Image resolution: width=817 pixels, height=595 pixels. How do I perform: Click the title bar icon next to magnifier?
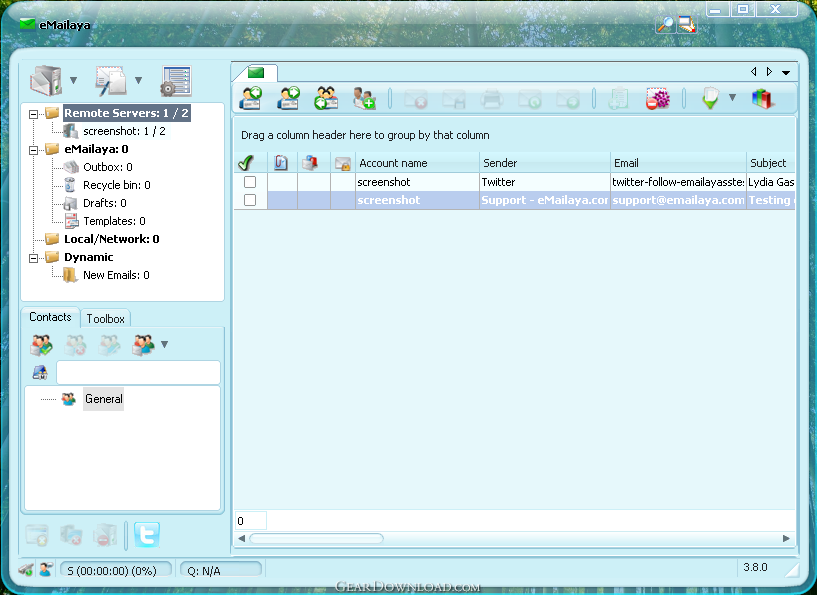pyautogui.click(x=687, y=24)
